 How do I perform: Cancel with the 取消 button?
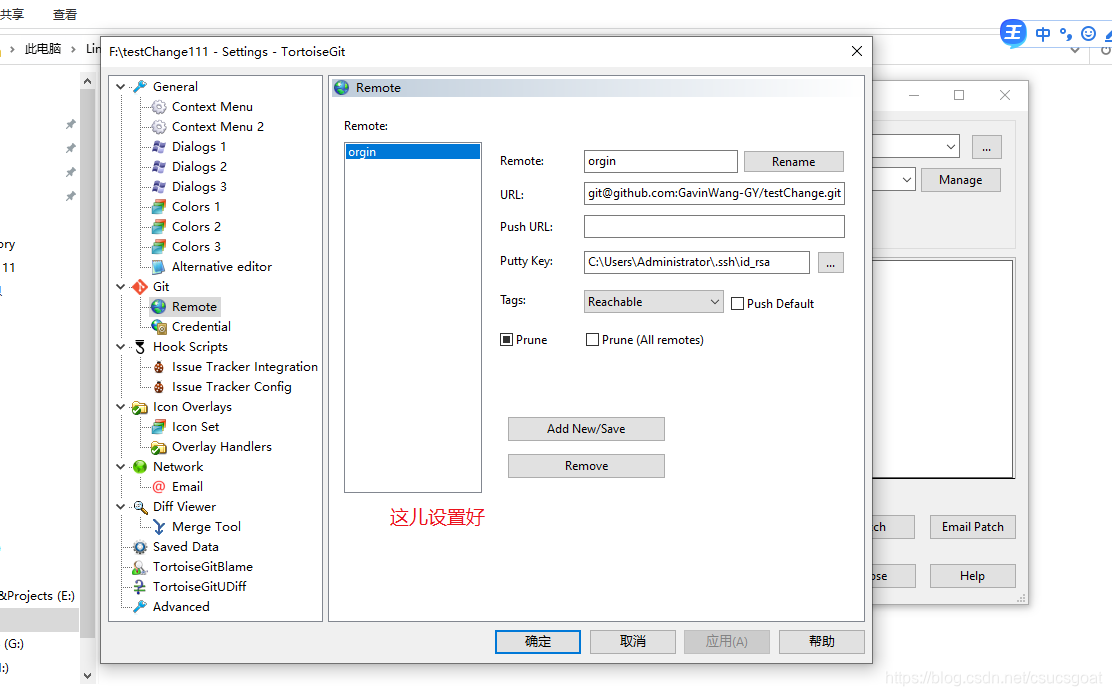tap(633, 641)
